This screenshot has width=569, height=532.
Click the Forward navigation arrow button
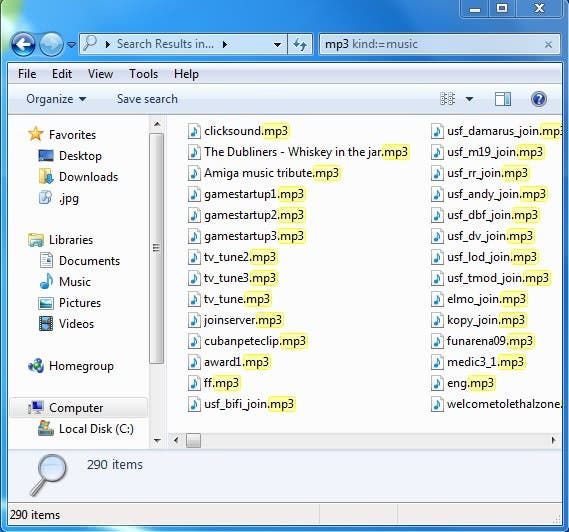point(51,45)
